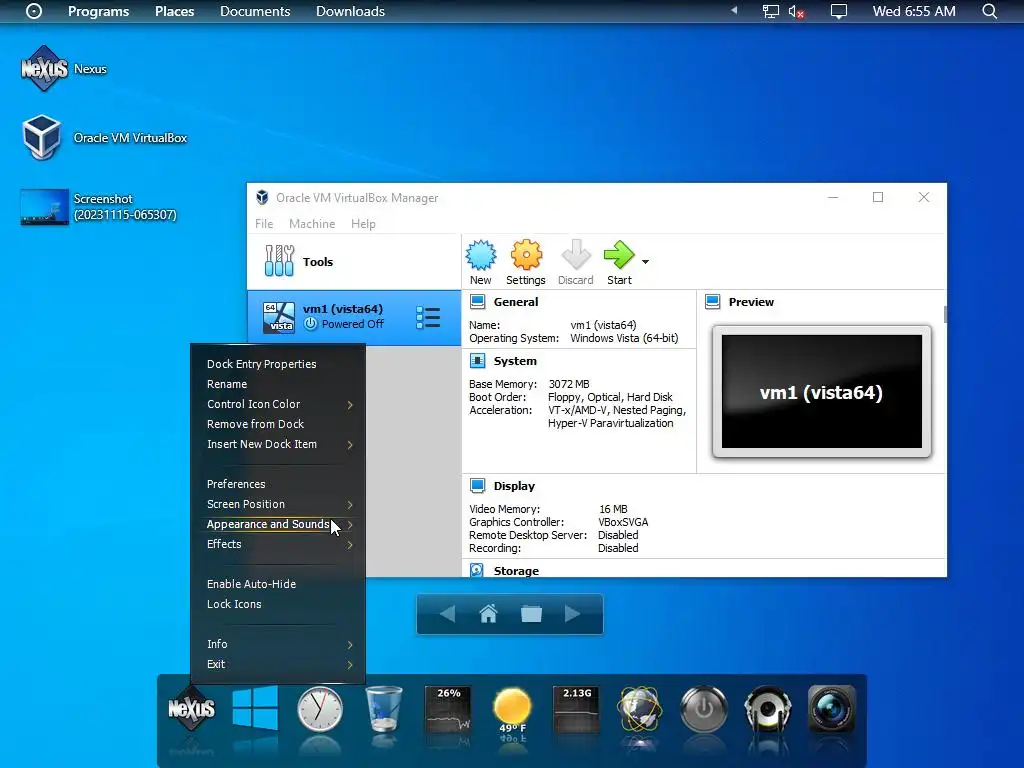Open Downloads on top bar
1024x768 pixels.
point(350,11)
